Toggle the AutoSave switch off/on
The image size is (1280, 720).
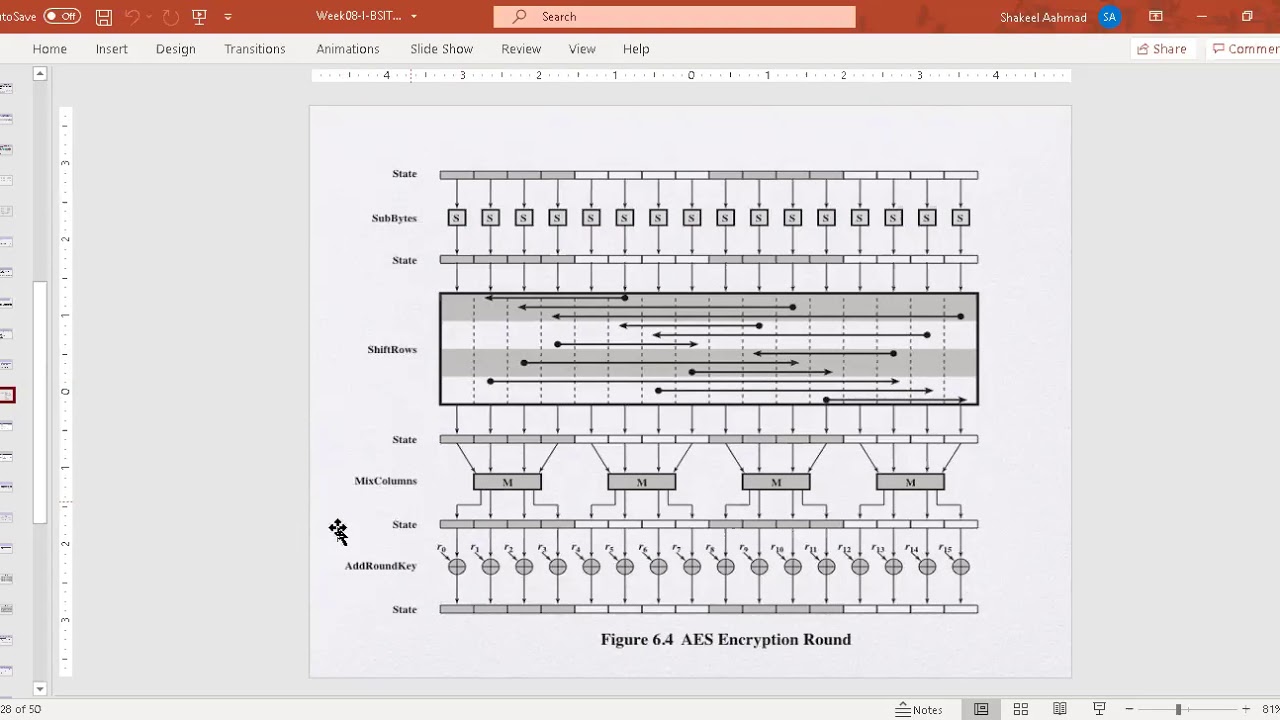[62, 16]
